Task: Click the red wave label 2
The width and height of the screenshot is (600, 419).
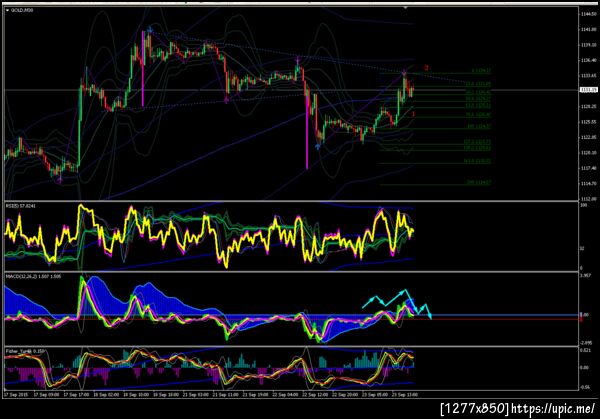Action: point(426,68)
